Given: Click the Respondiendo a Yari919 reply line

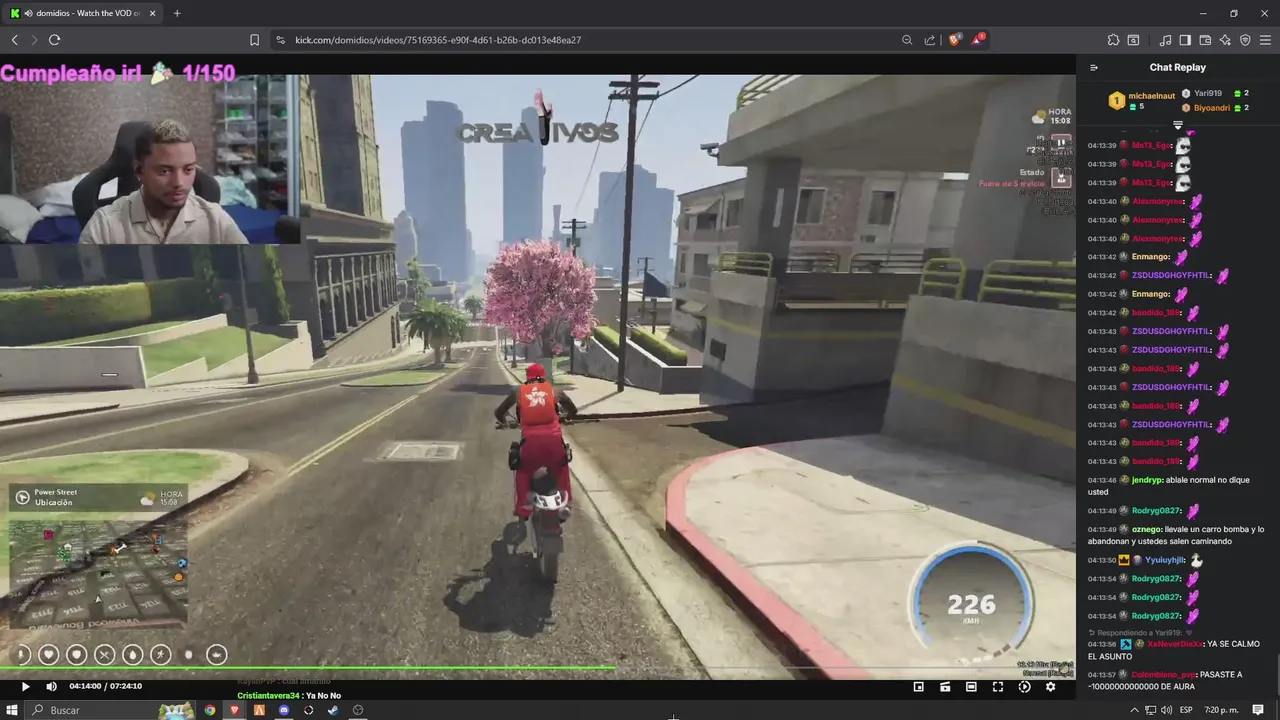Looking at the screenshot, I should 1139,633.
